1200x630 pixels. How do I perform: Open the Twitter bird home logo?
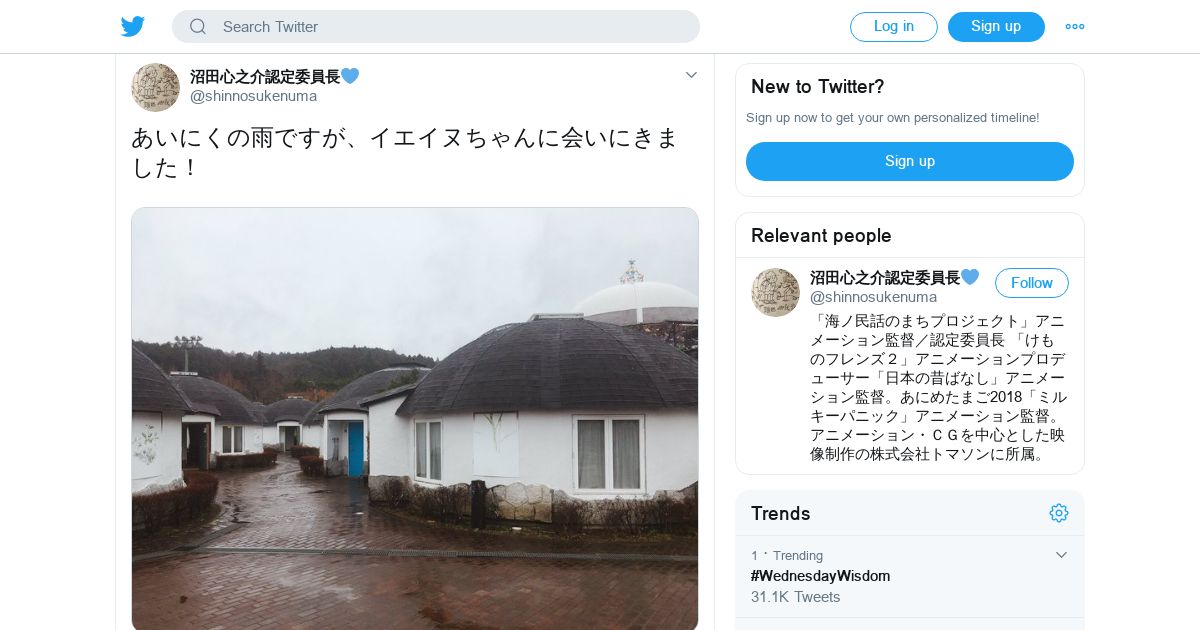coord(133,27)
